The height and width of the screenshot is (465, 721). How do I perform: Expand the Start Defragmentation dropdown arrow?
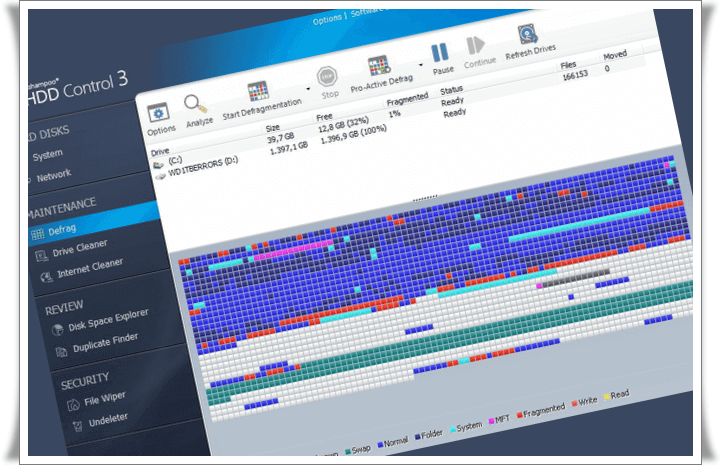[x=308, y=89]
